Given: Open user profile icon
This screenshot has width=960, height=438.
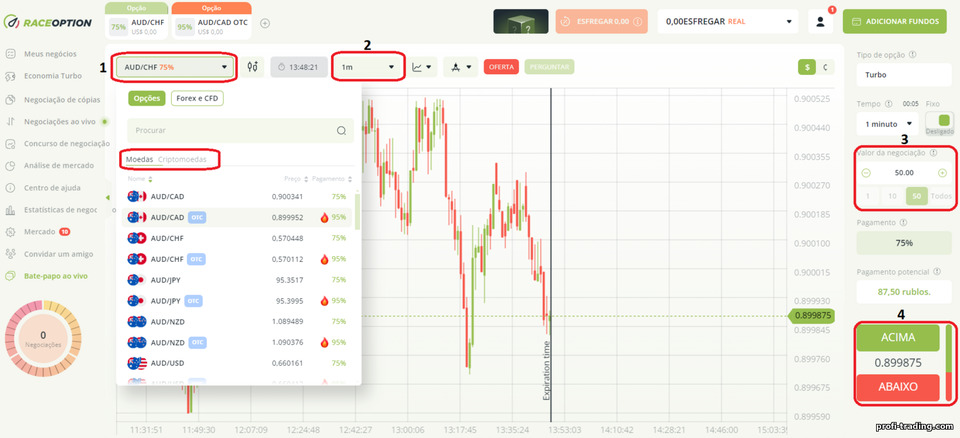Looking at the screenshot, I should [x=820, y=21].
